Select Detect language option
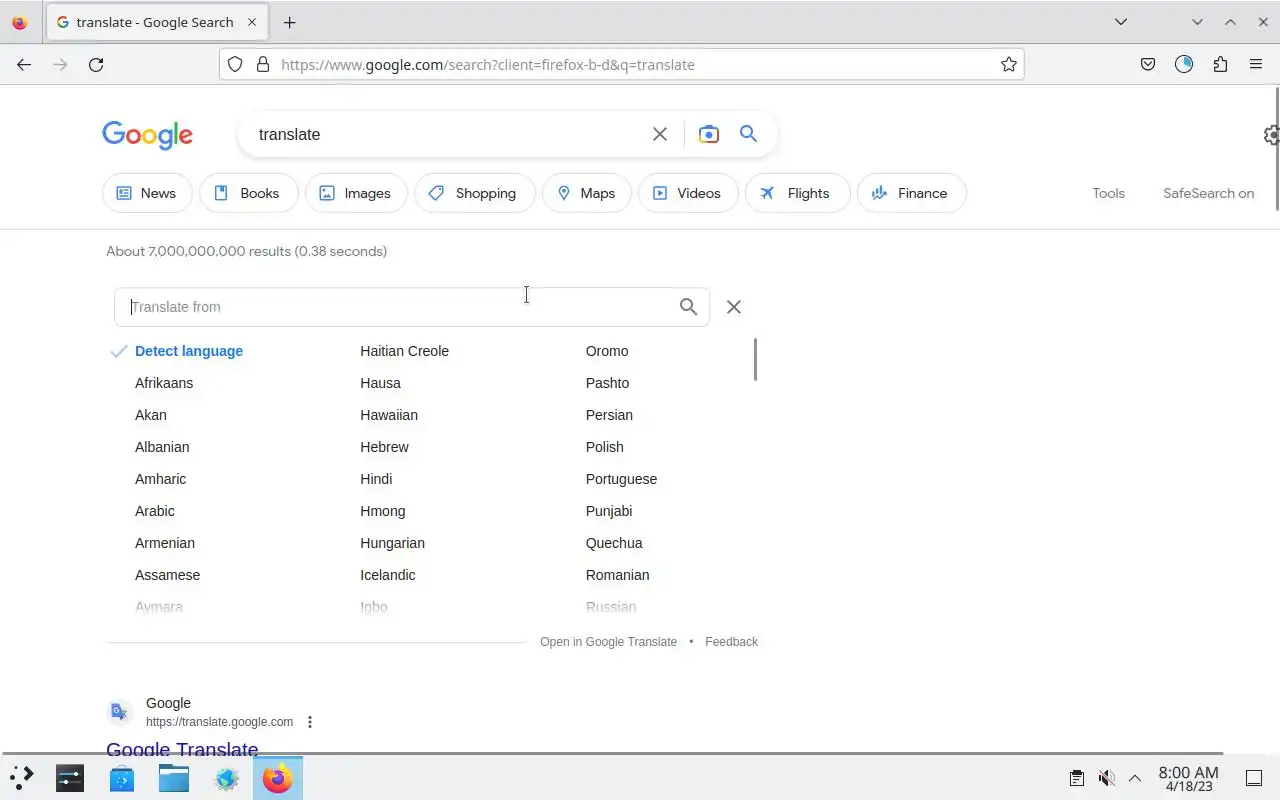This screenshot has height=800, width=1280. (189, 351)
